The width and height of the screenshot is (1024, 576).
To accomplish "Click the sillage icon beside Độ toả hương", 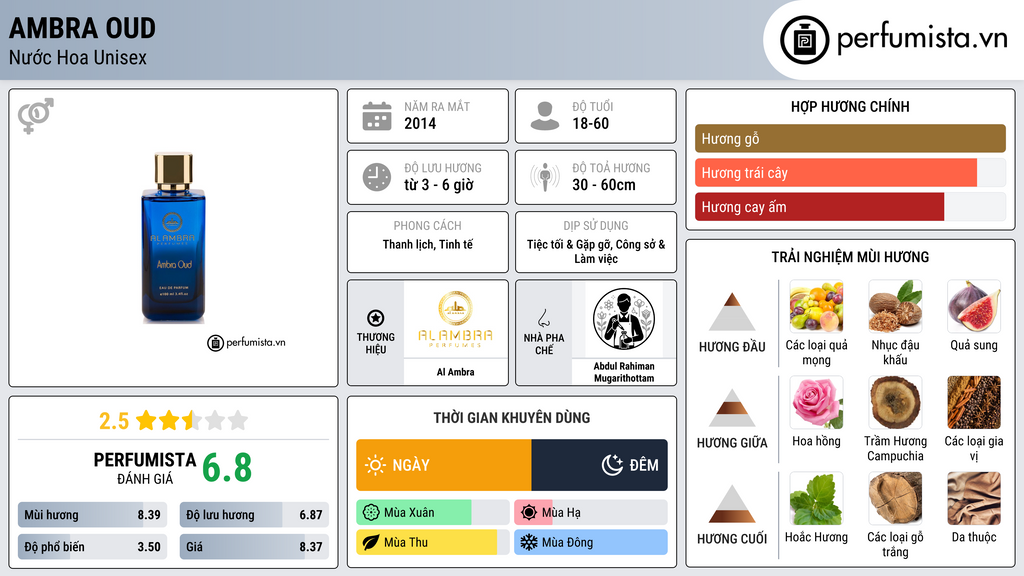I will point(545,177).
